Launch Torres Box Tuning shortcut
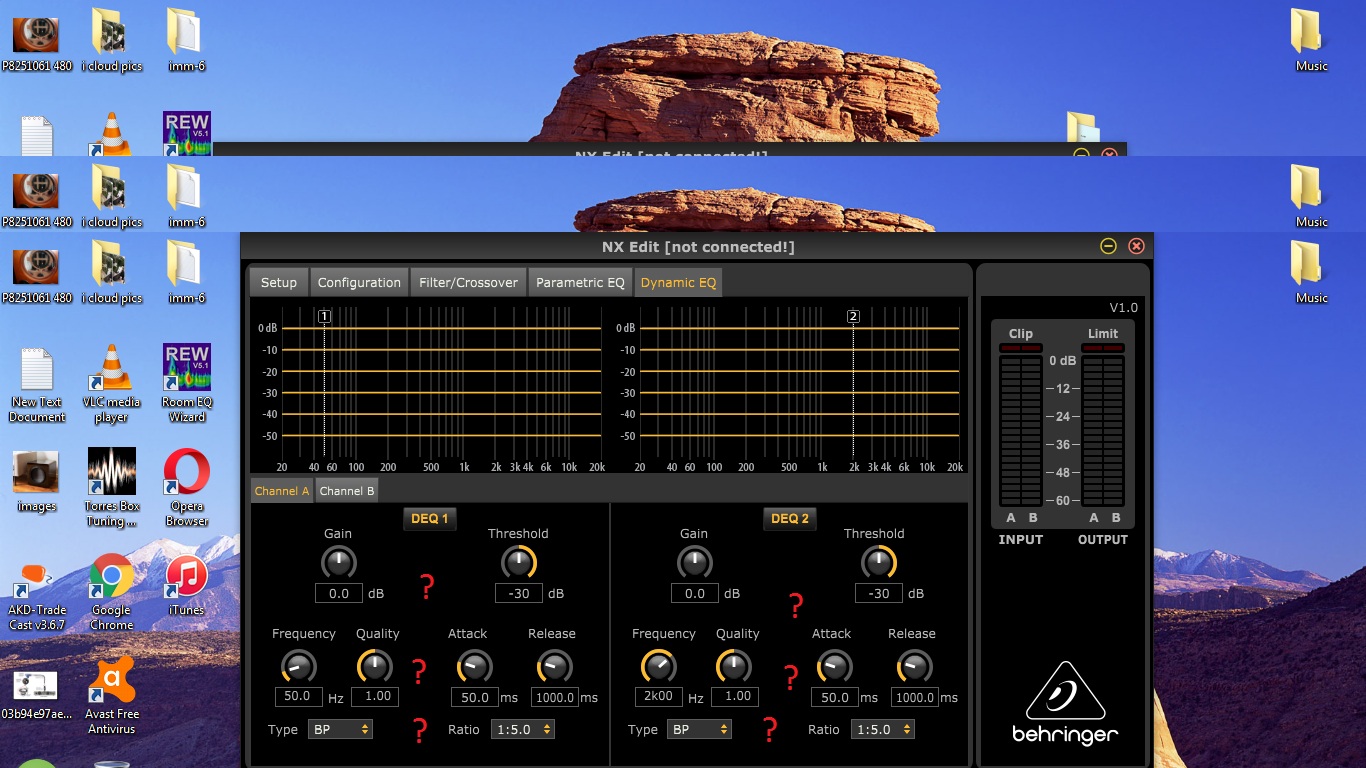Image resolution: width=1366 pixels, height=768 pixels. [112, 488]
